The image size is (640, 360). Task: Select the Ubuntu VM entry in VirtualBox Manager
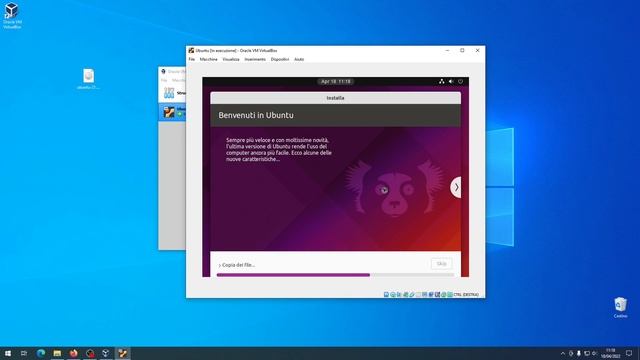(x=172, y=111)
